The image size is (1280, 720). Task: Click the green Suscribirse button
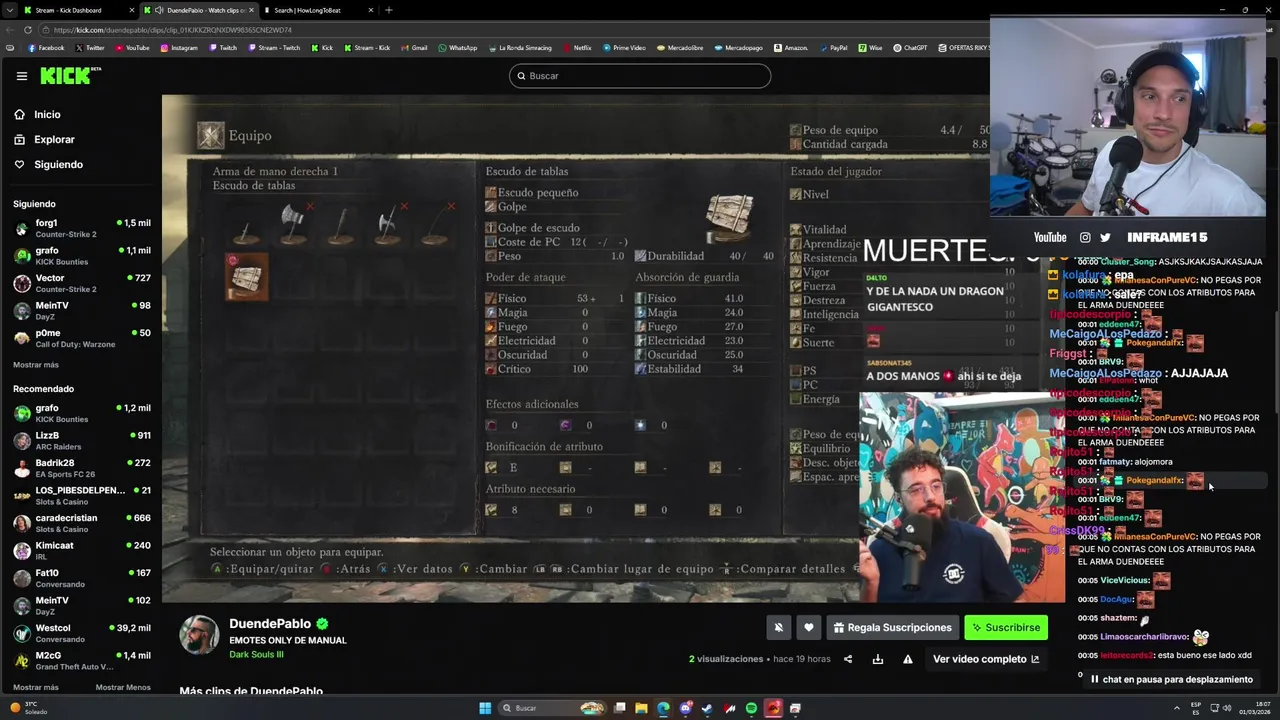1006,628
